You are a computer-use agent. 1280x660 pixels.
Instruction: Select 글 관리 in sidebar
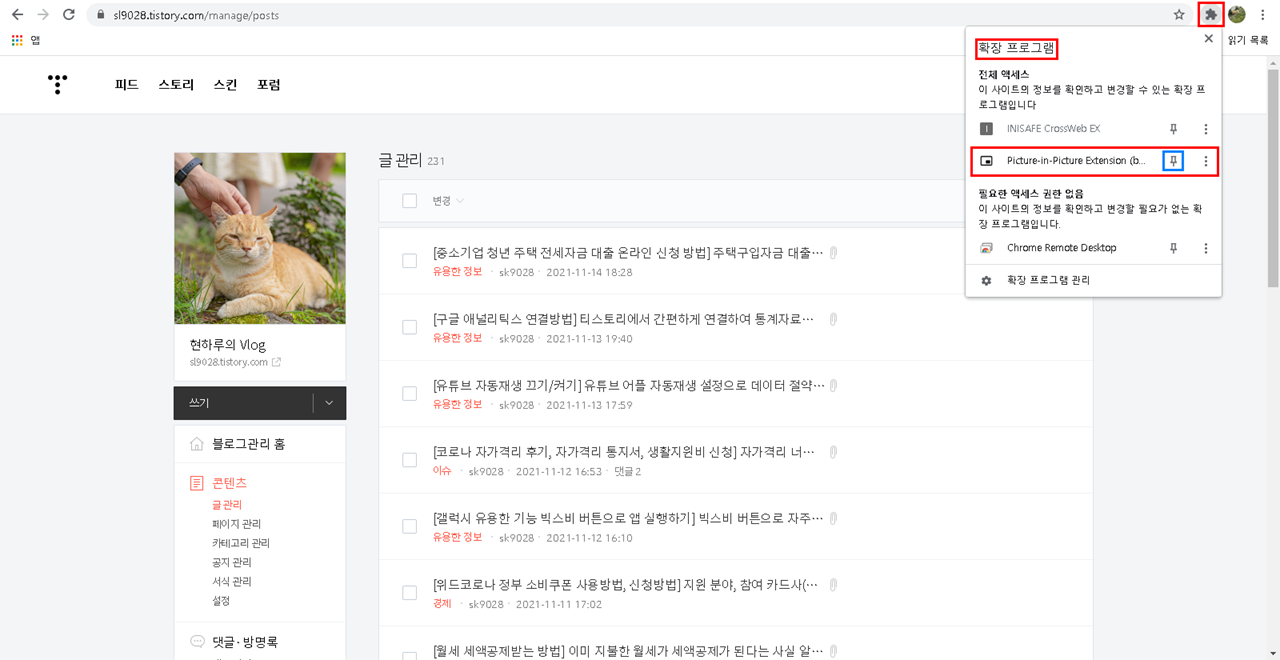point(227,505)
